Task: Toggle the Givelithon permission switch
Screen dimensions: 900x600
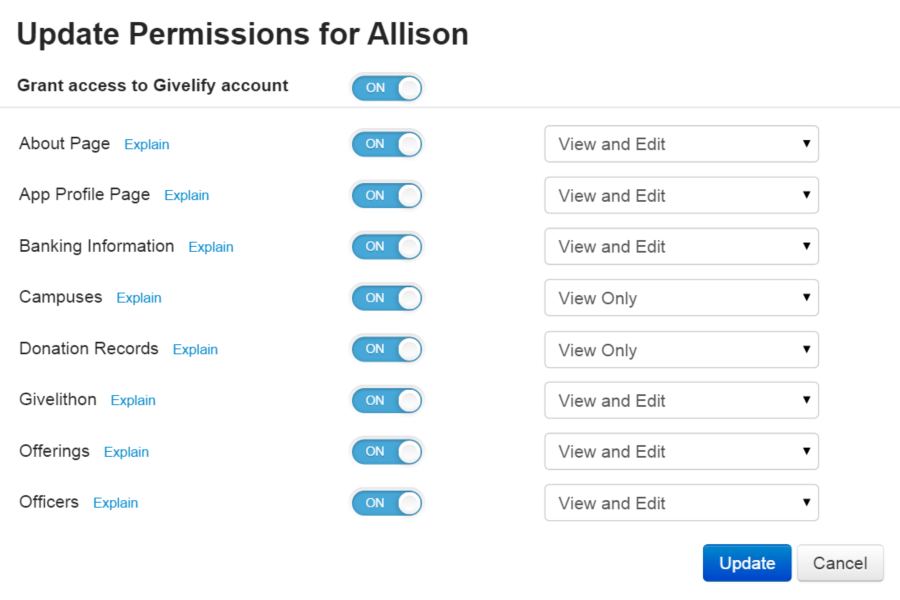Action: pyautogui.click(x=386, y=400)
